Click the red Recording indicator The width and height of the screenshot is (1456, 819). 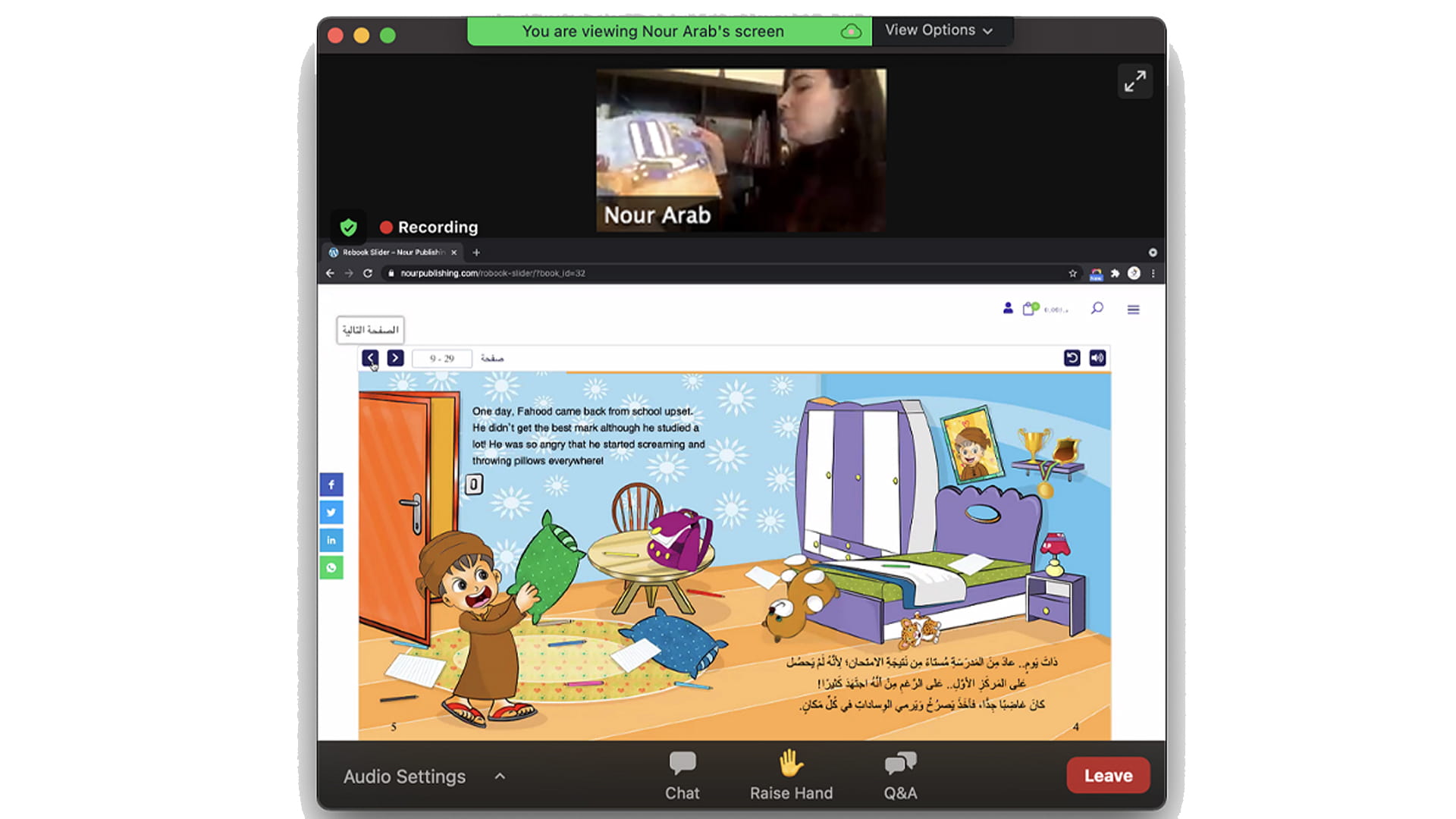click(429, 227)
